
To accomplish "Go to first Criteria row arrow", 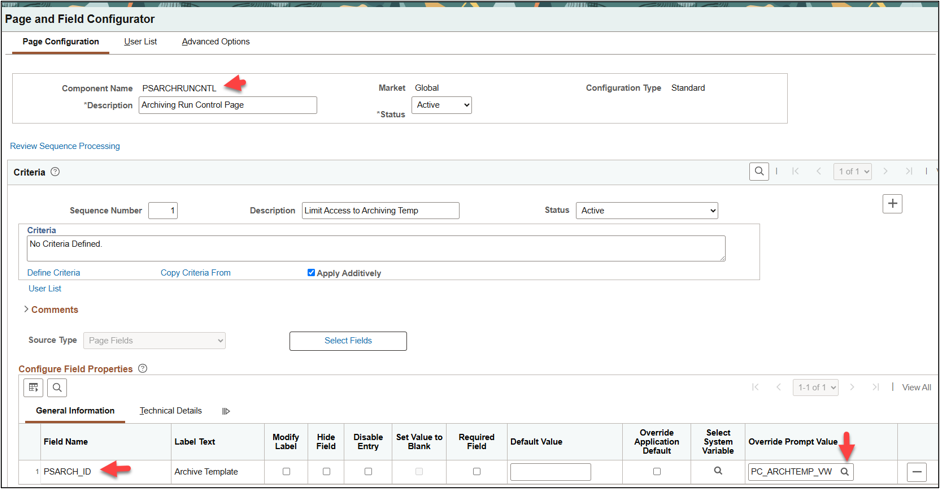I will tap(796, 171).
